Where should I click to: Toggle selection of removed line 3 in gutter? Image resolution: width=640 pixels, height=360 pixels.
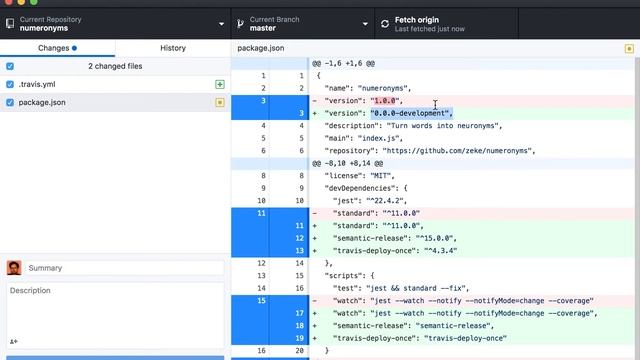(270, 101)
